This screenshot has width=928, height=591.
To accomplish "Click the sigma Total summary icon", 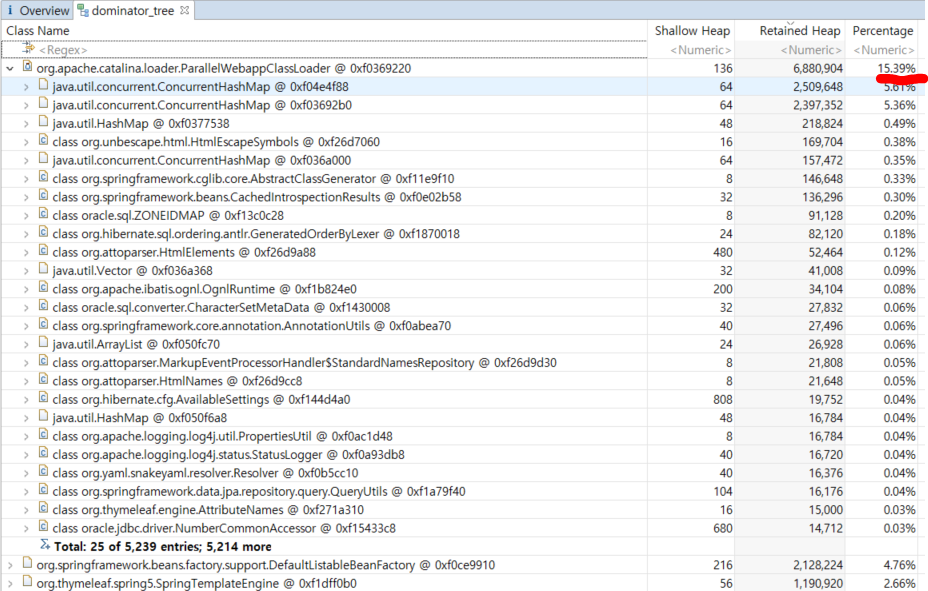I will pos(44,545).
